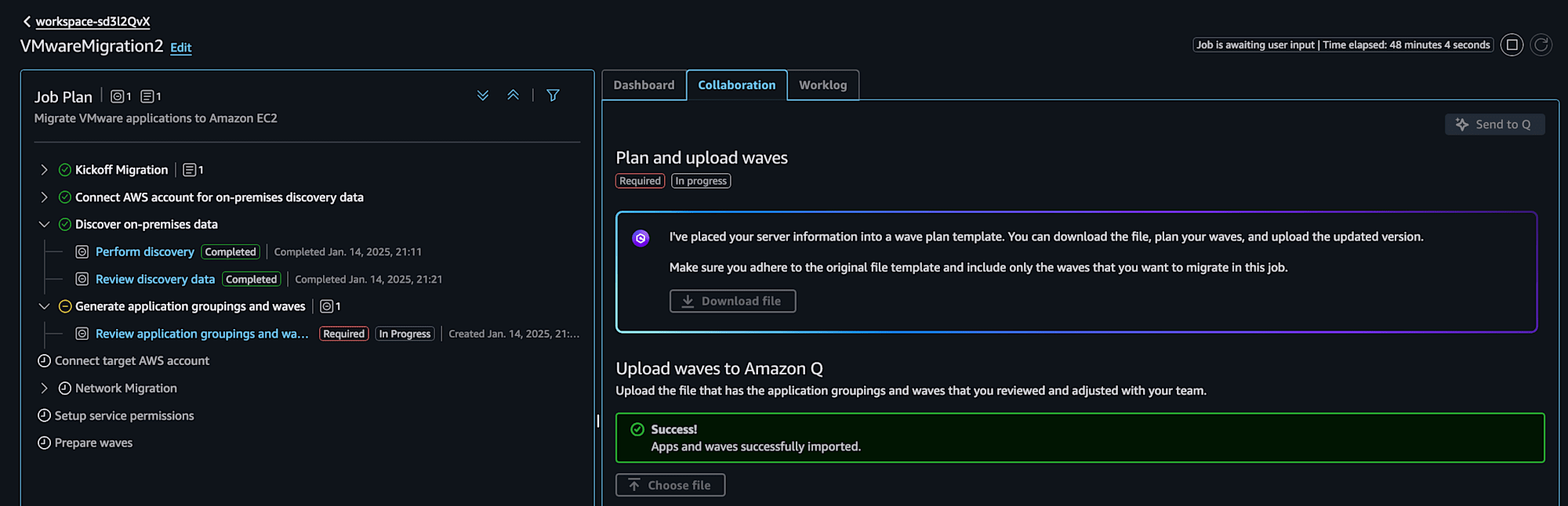Click the pending clock icon for Prepare waves
1568x506 pixels.
click(x=45, y=443)
